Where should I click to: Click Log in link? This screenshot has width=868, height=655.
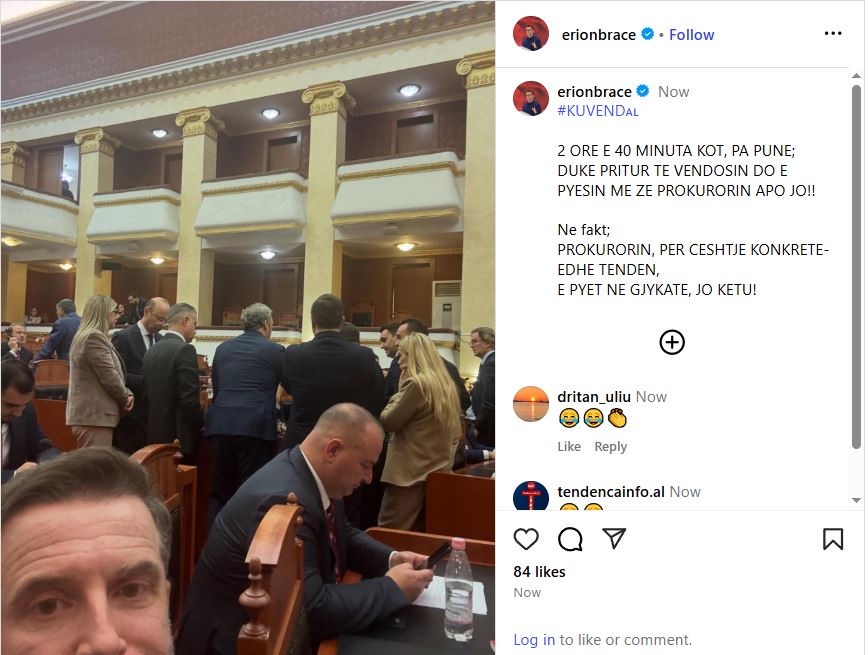pos(534,639)
